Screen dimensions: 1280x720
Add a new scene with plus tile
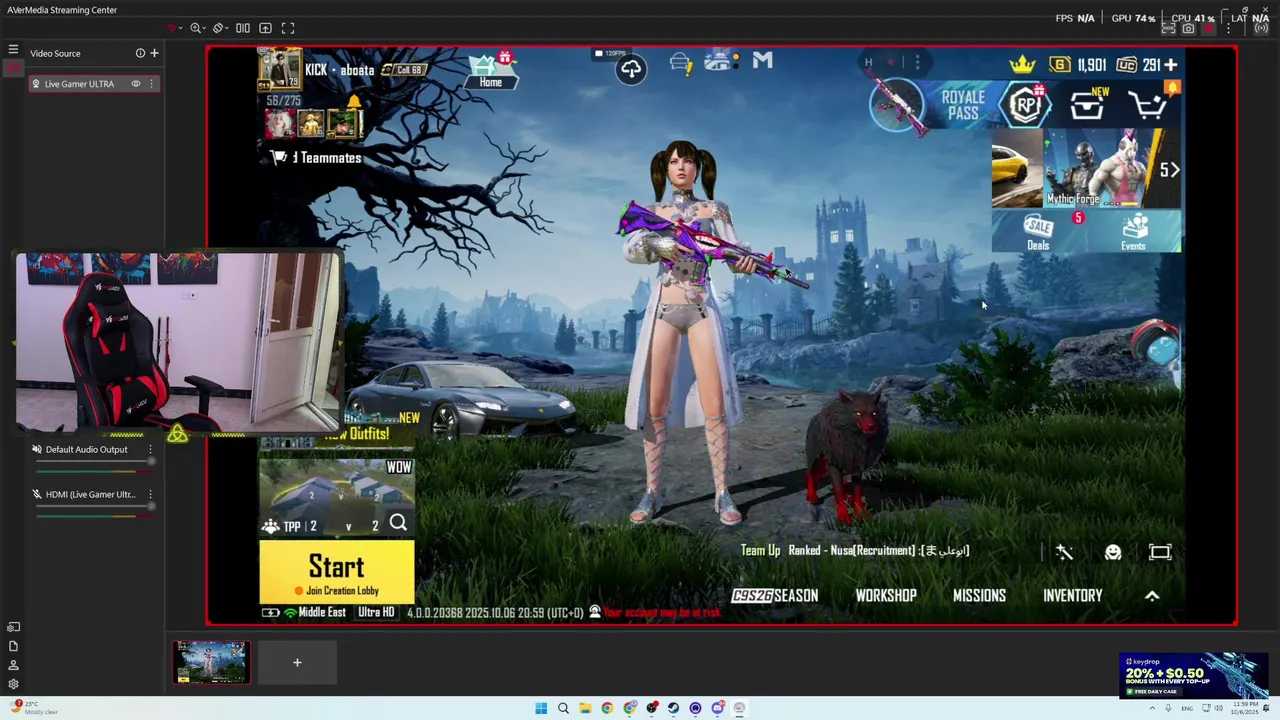[297, 662]
